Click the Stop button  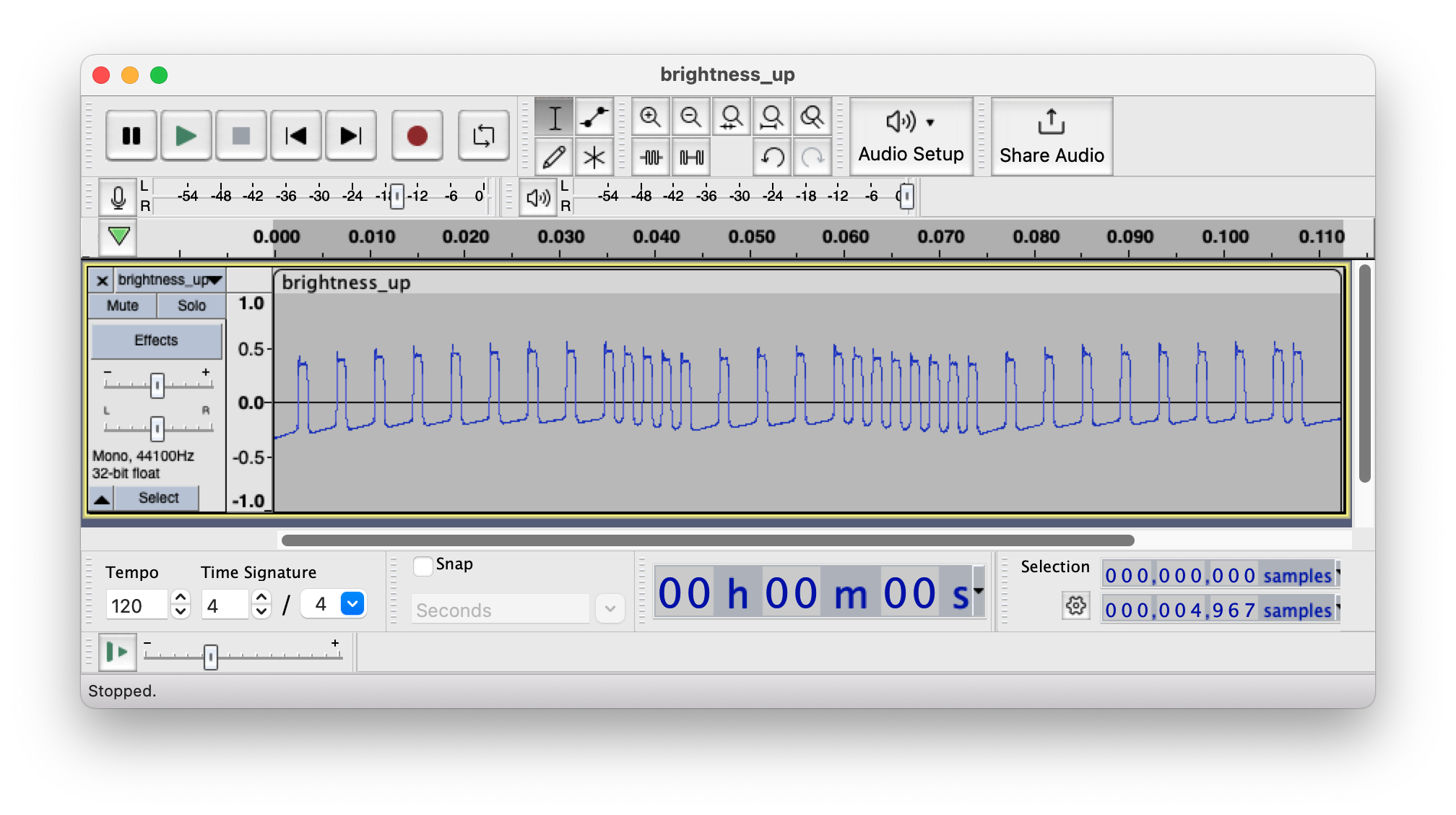(x=240, y=136)
